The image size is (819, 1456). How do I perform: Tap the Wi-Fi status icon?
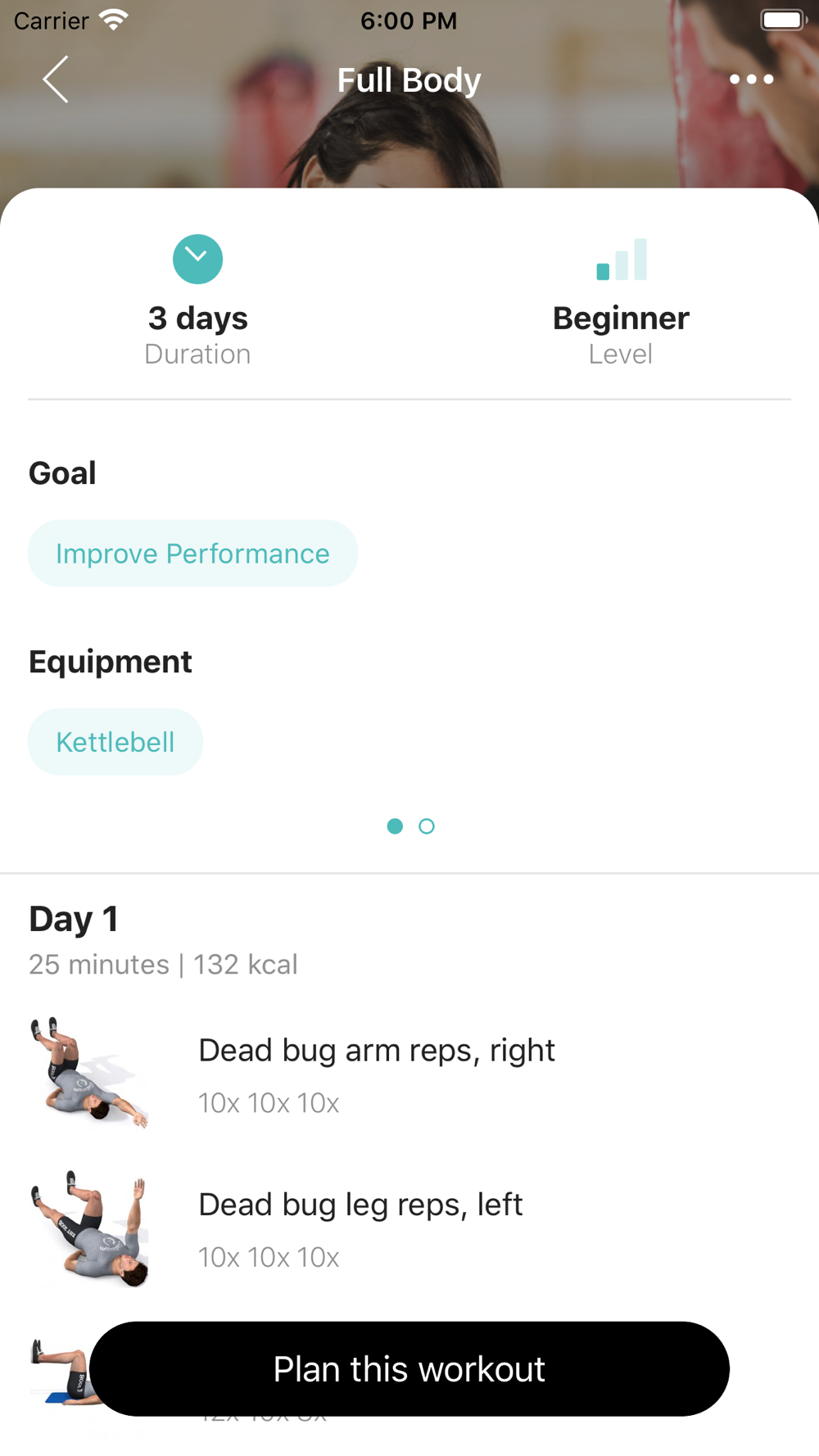click(114, 20)
